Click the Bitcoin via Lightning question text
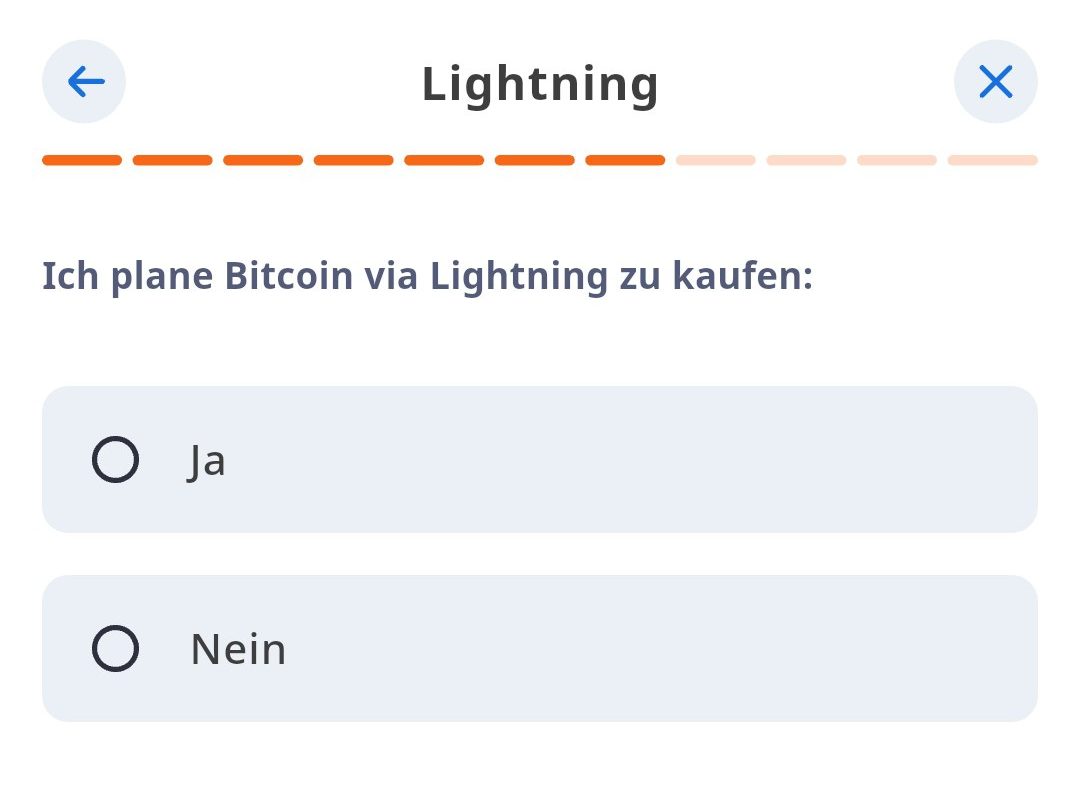This screenshot has height=812, width=1080. (x=427, y=276)
